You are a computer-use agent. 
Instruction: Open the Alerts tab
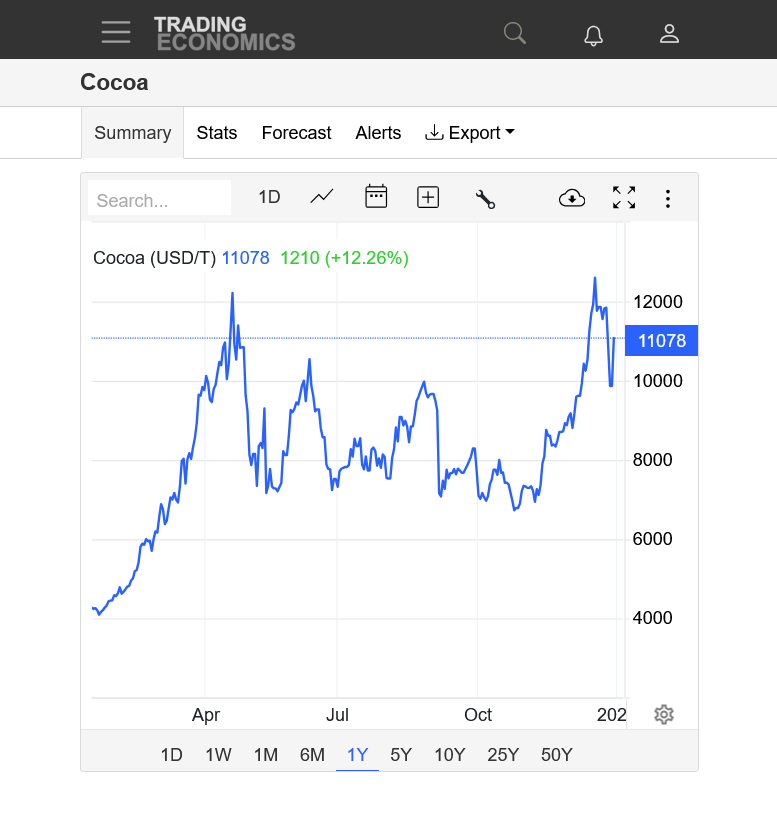378,133
